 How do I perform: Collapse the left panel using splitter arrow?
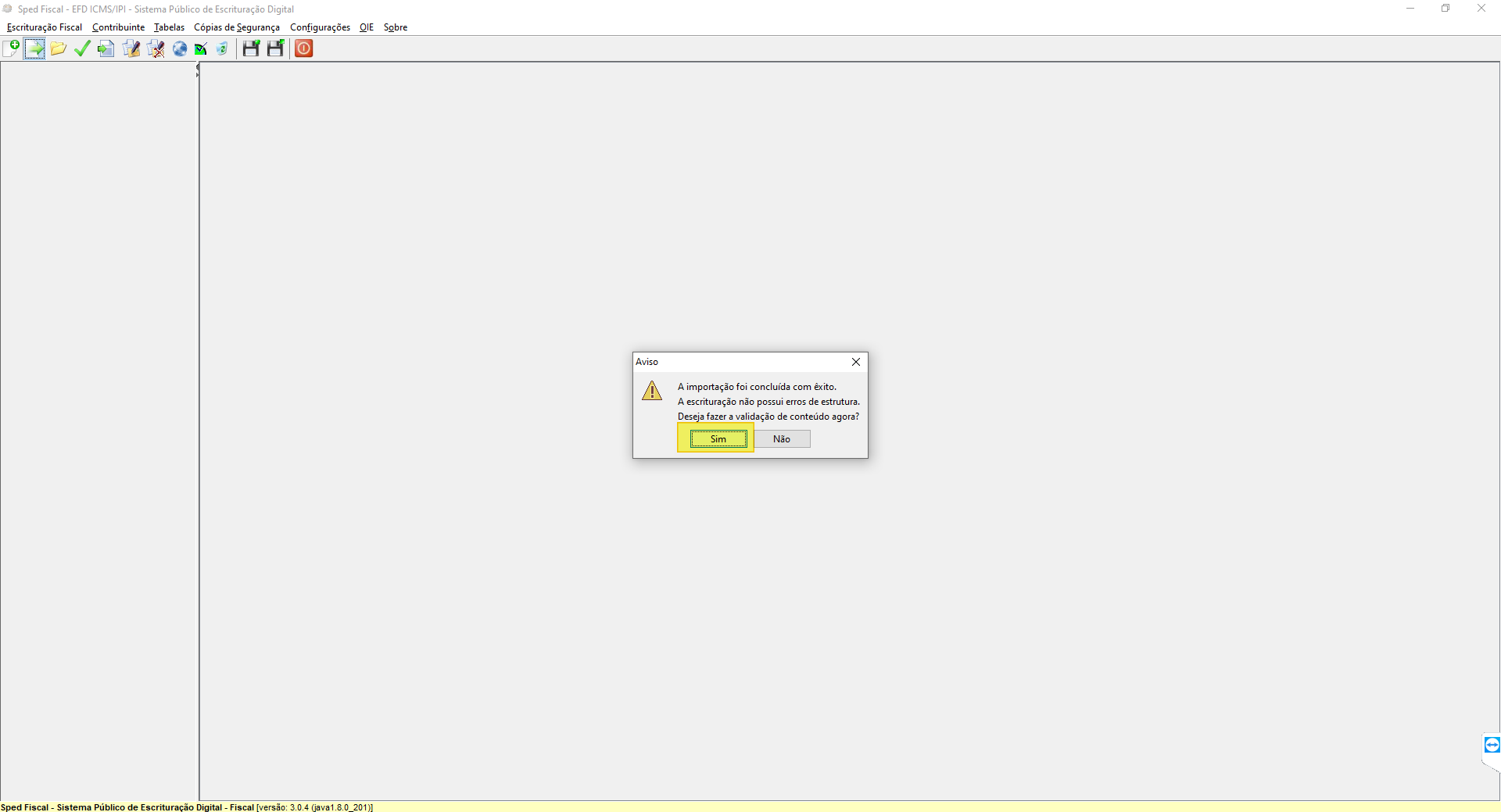[x=197, y=67]
